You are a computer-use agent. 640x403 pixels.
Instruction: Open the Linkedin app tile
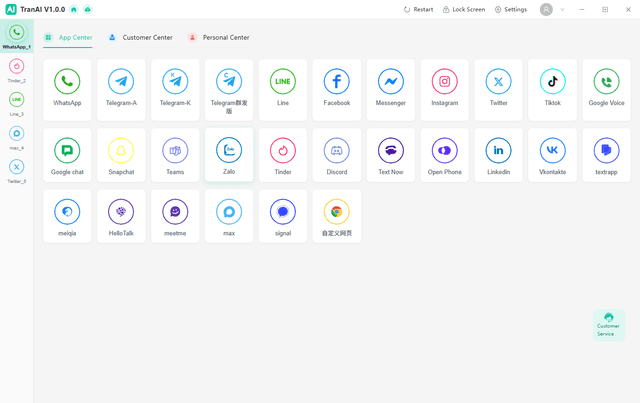[498, 155]
